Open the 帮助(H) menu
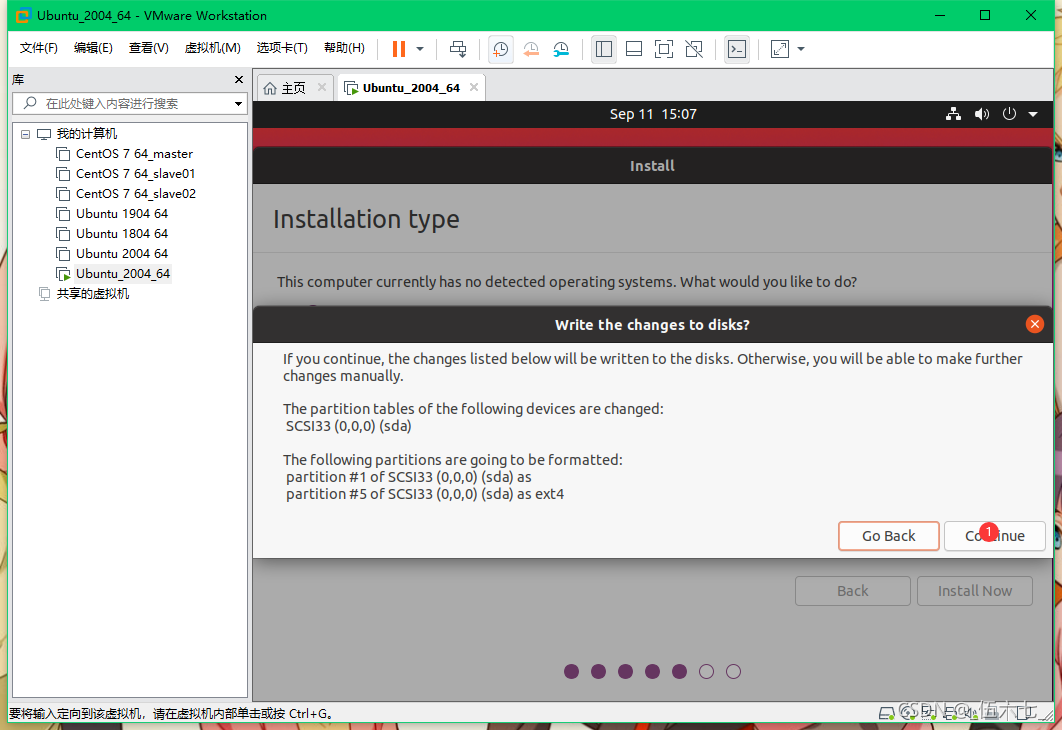The width and height of the screenshot is (1062, 730). pos(344,47)
